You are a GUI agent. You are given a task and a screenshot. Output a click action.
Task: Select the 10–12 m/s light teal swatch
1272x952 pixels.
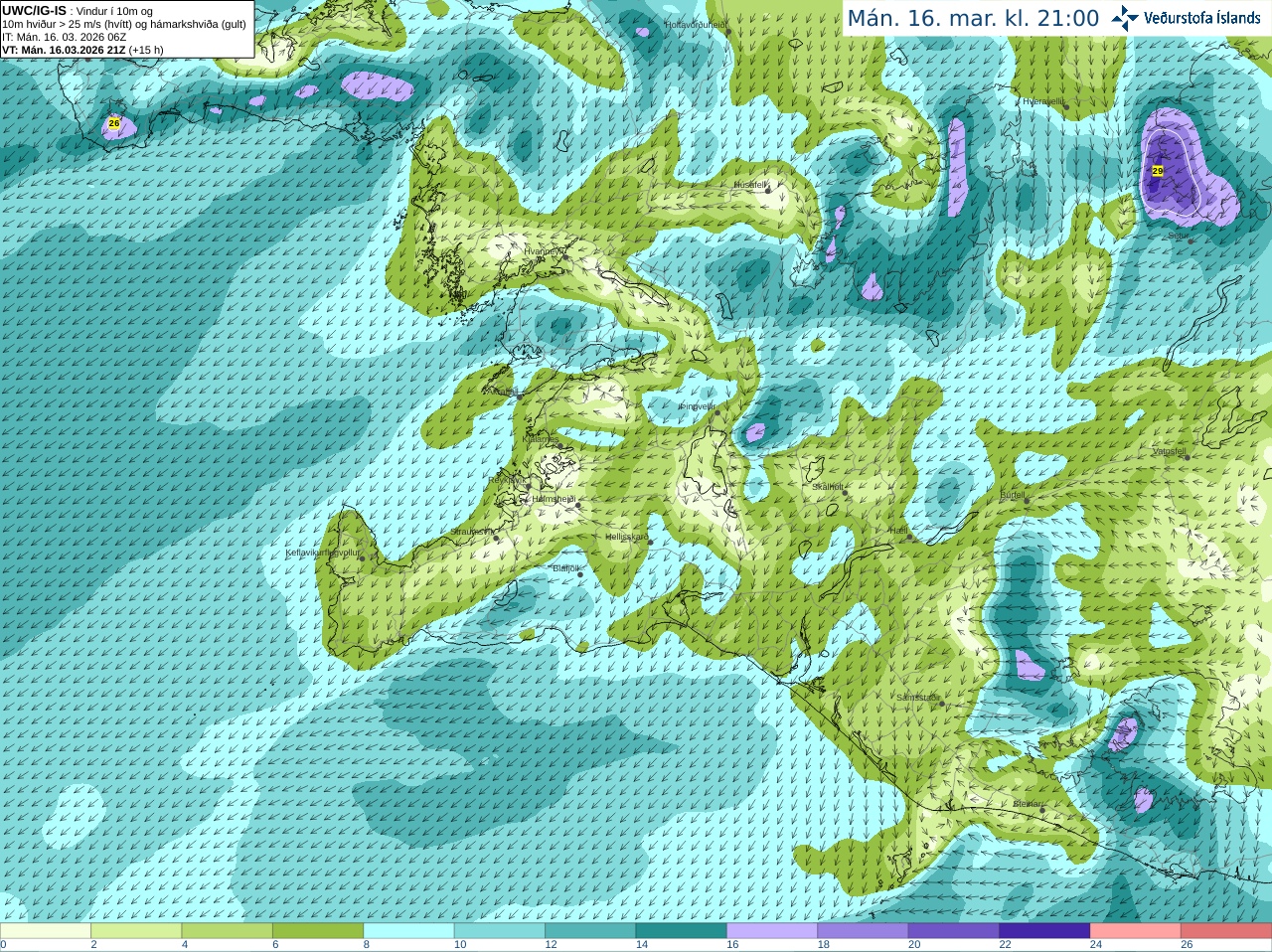[500, 931]
